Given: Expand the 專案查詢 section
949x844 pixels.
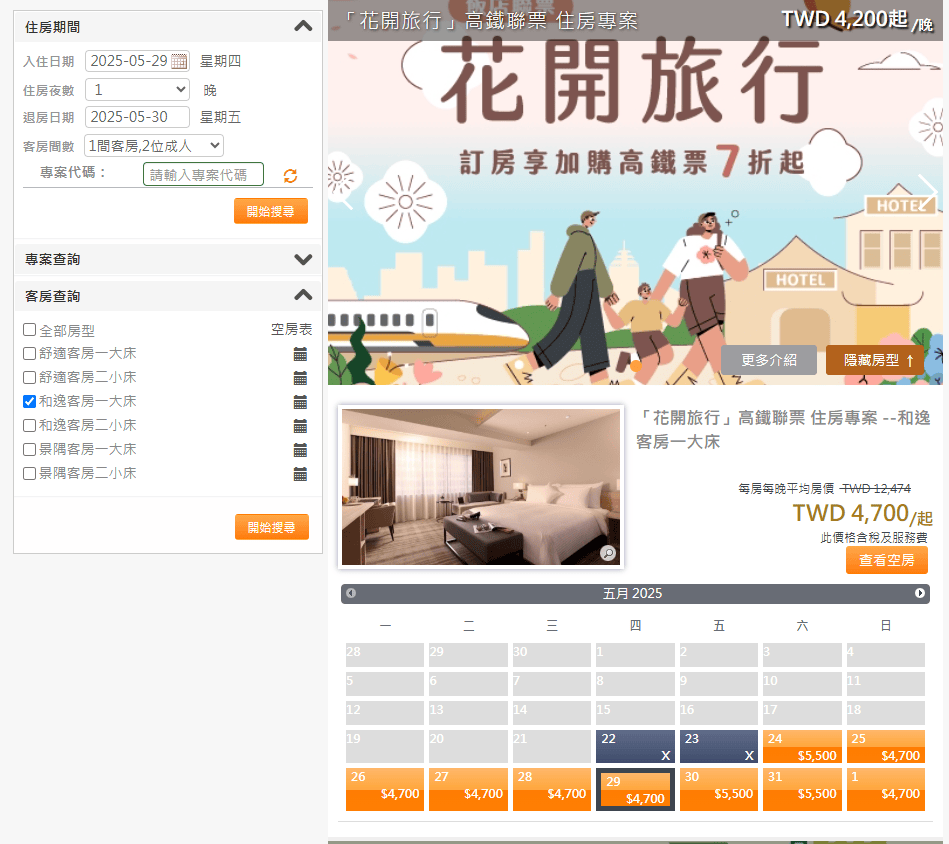Looking at the screenshot, I should tap(168, 259).
